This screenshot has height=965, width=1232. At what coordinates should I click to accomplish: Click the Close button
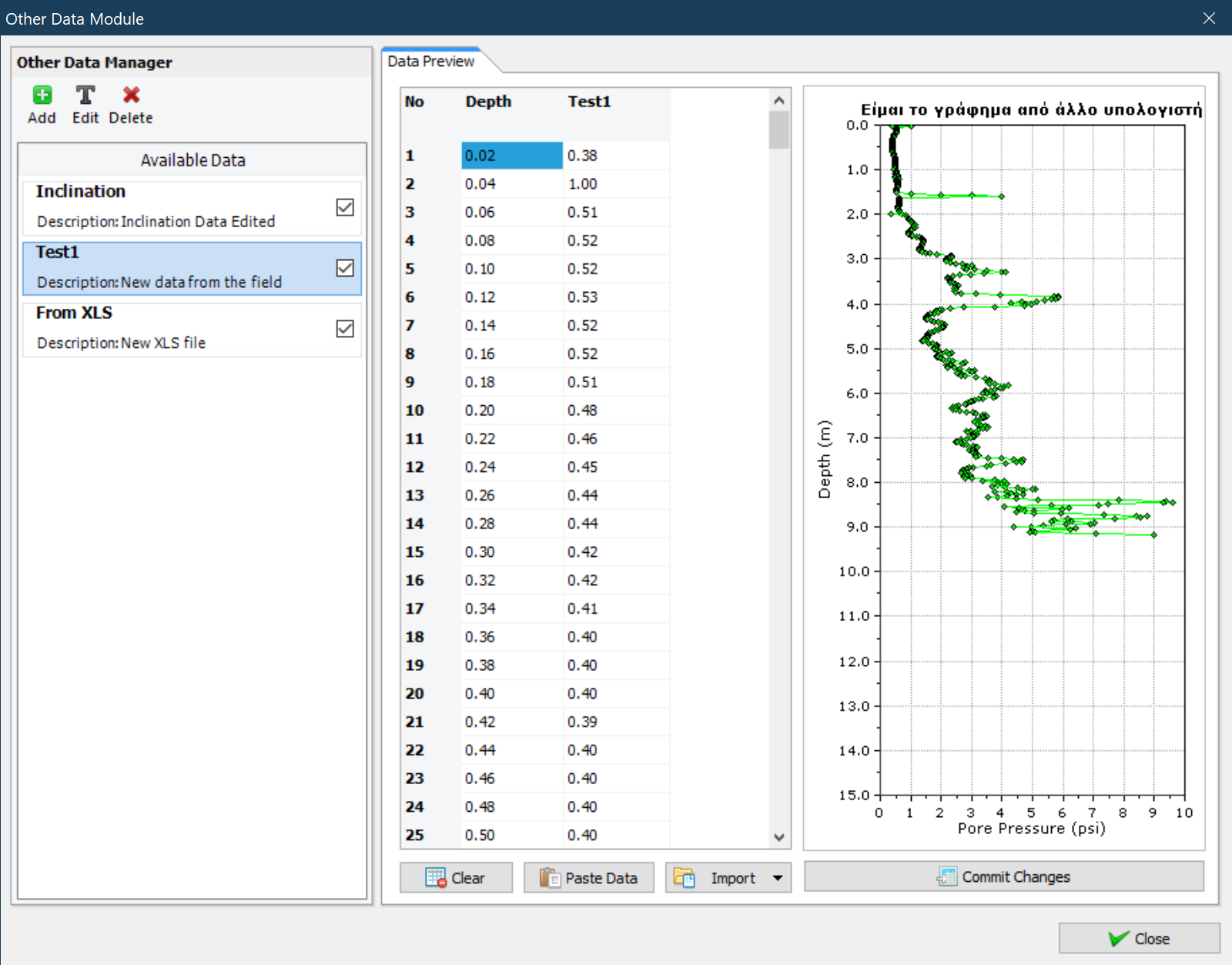[1140, 938]
